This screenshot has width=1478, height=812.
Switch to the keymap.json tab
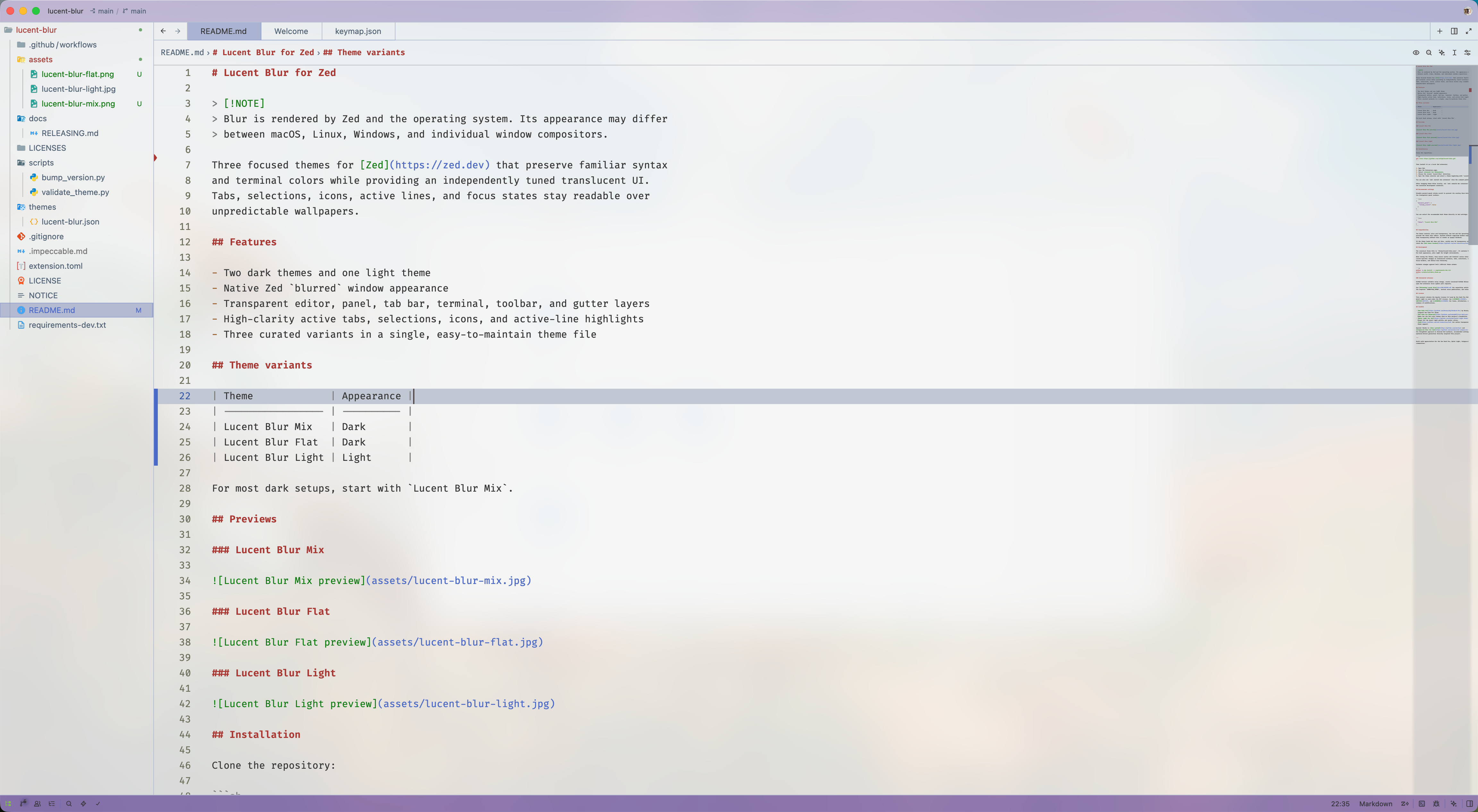coord(358,31)
